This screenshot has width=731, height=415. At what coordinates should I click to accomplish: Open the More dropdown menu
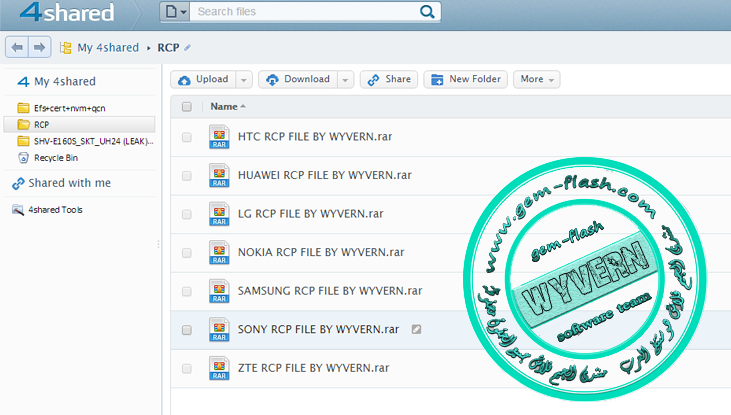537,79
